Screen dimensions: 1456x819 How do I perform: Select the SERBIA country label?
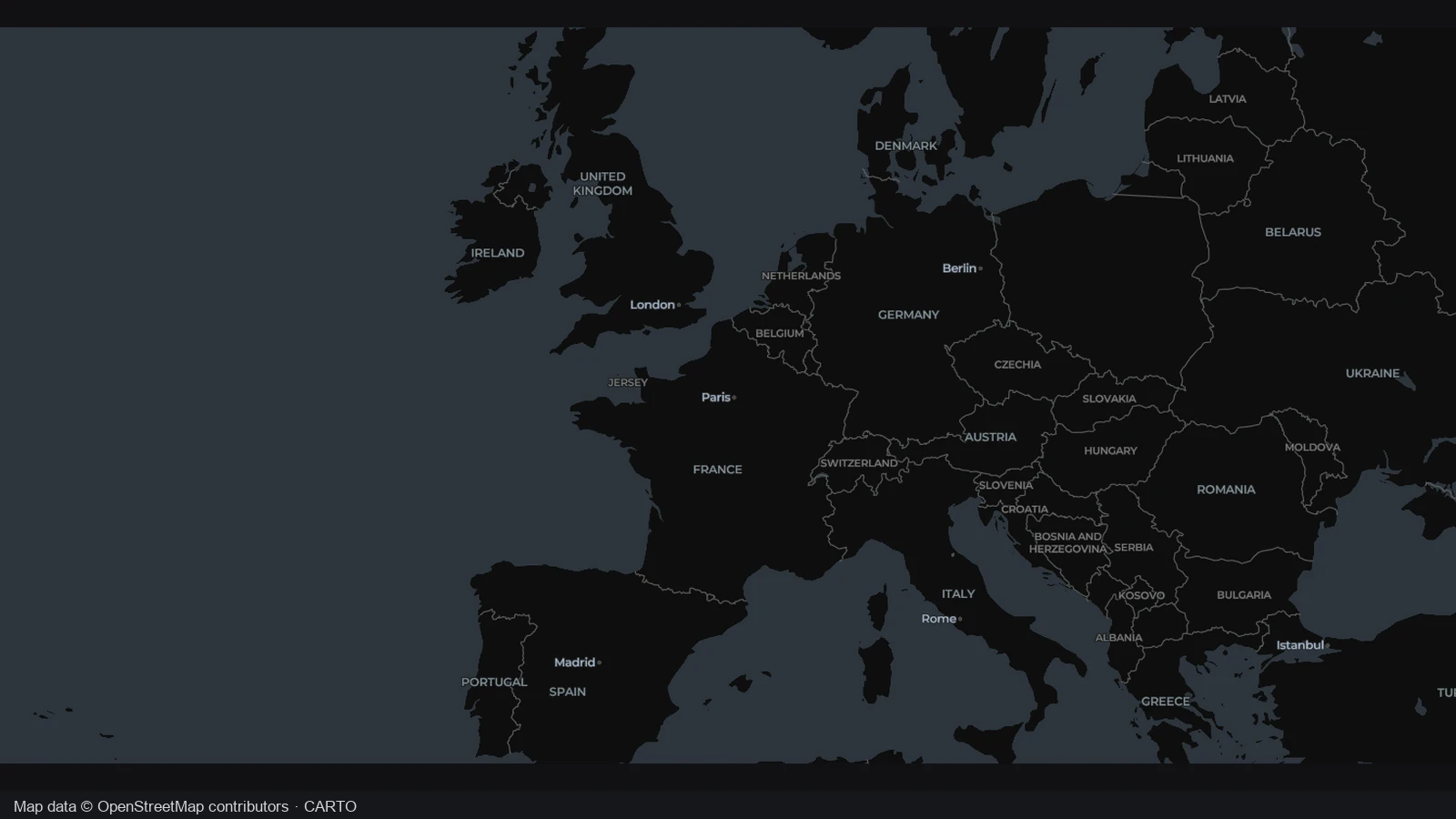[x=1134, y=548]
